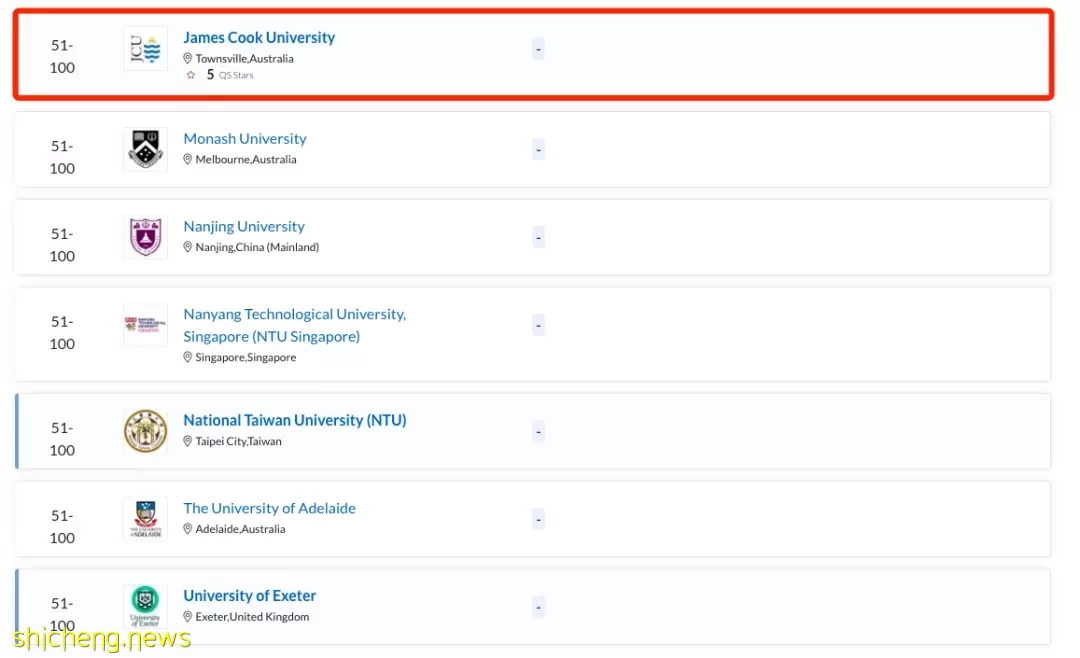Open the James Cook University link
This screenshot has width=1080, height=658.
click(x=259, y=37)
